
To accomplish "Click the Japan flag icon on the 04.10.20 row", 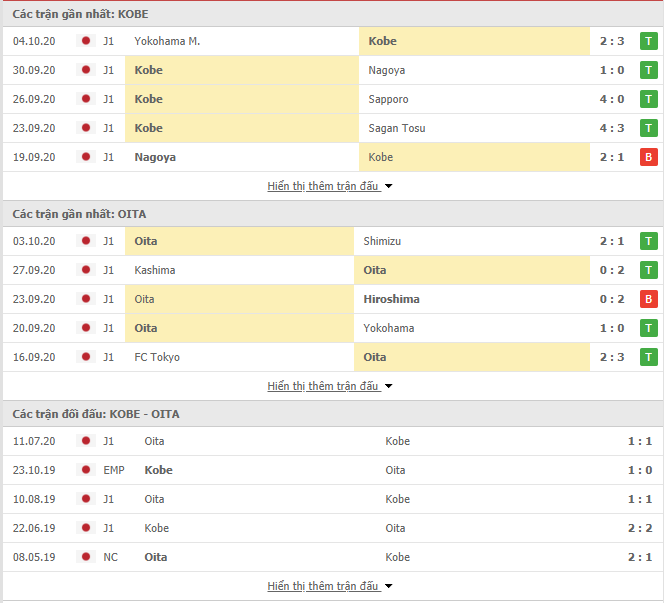I will pos(86,41).
